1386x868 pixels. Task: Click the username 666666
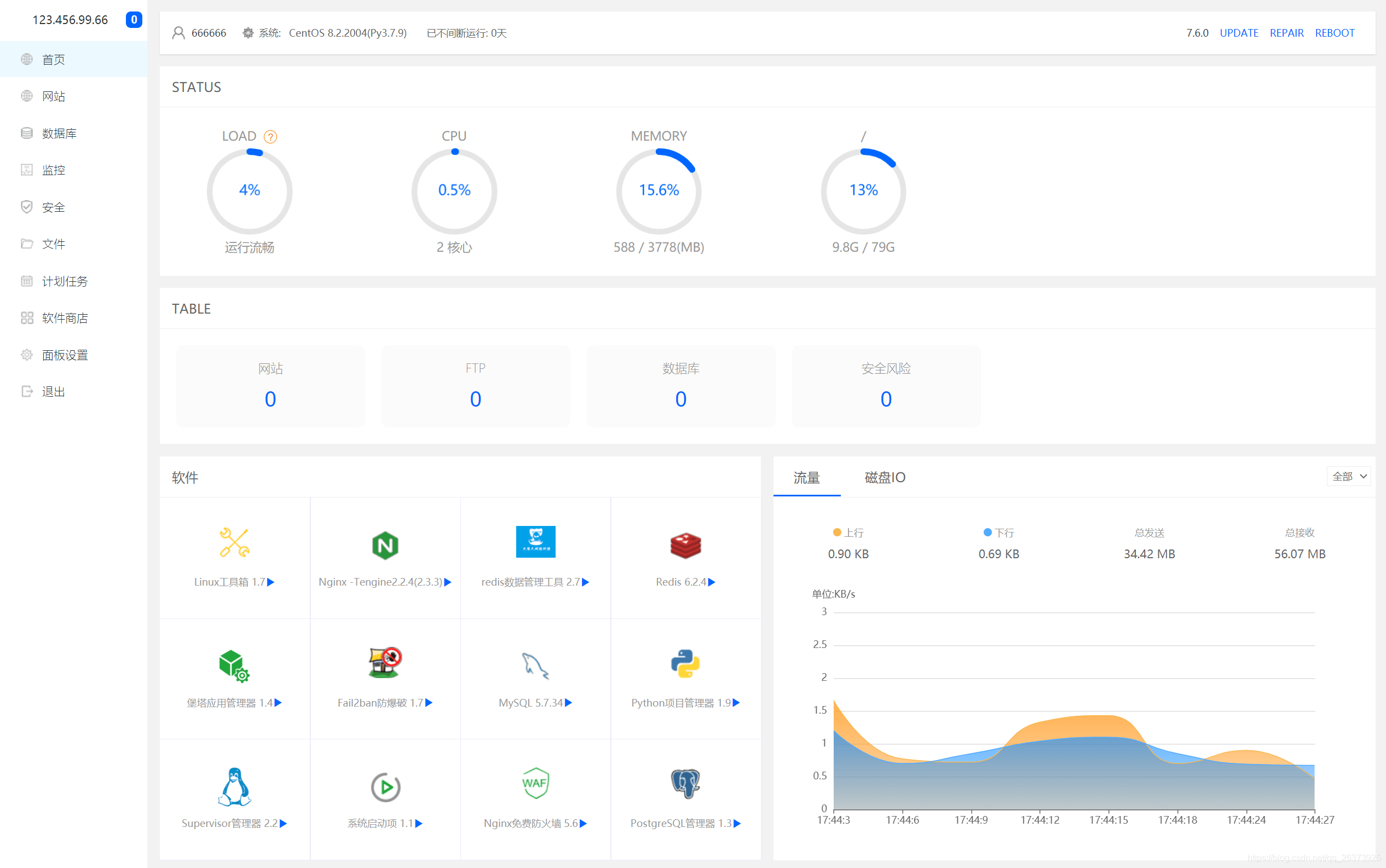pos(209,33)
